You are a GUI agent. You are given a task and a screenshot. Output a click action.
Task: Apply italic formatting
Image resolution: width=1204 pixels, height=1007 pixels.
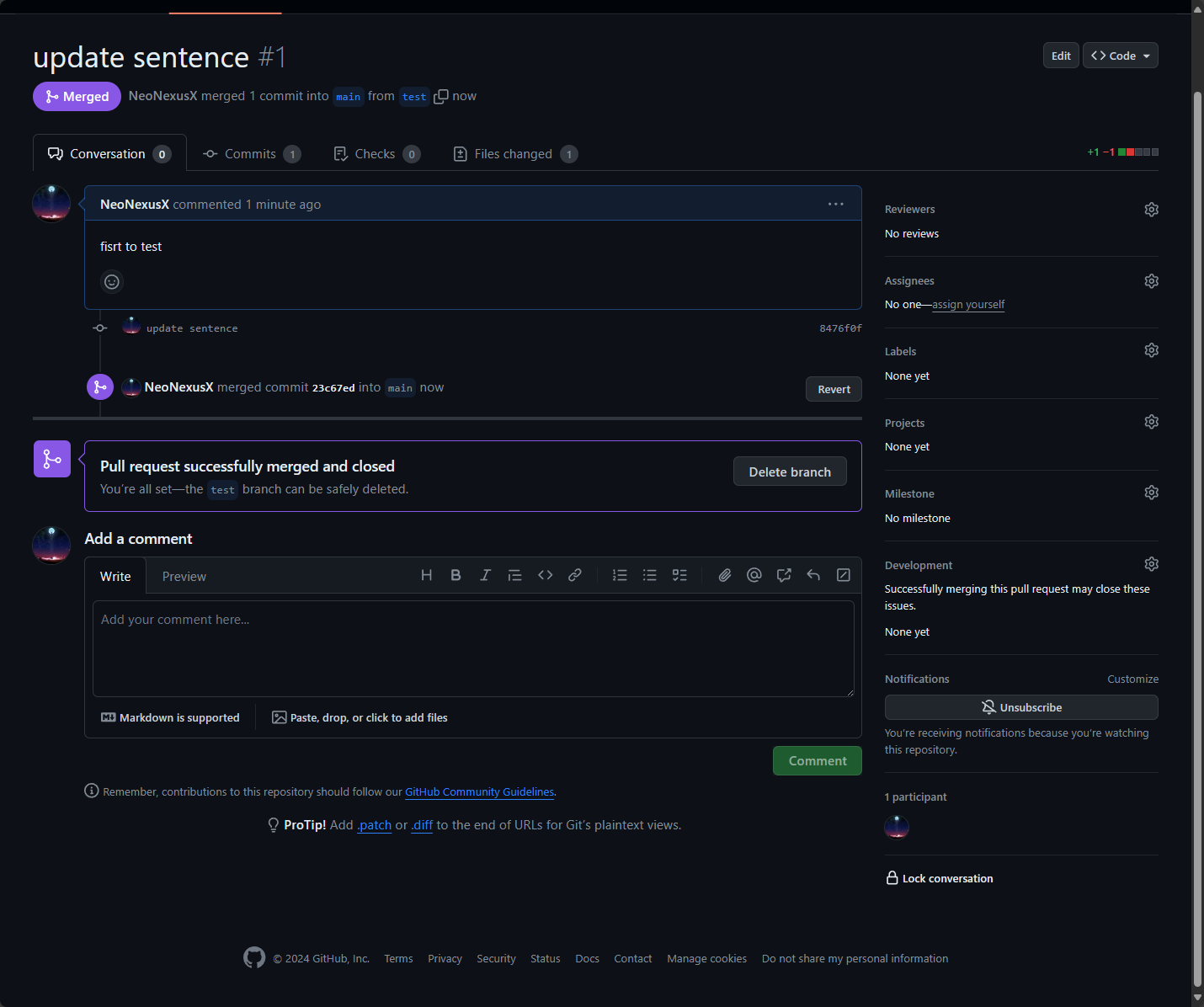pos(485,575)
